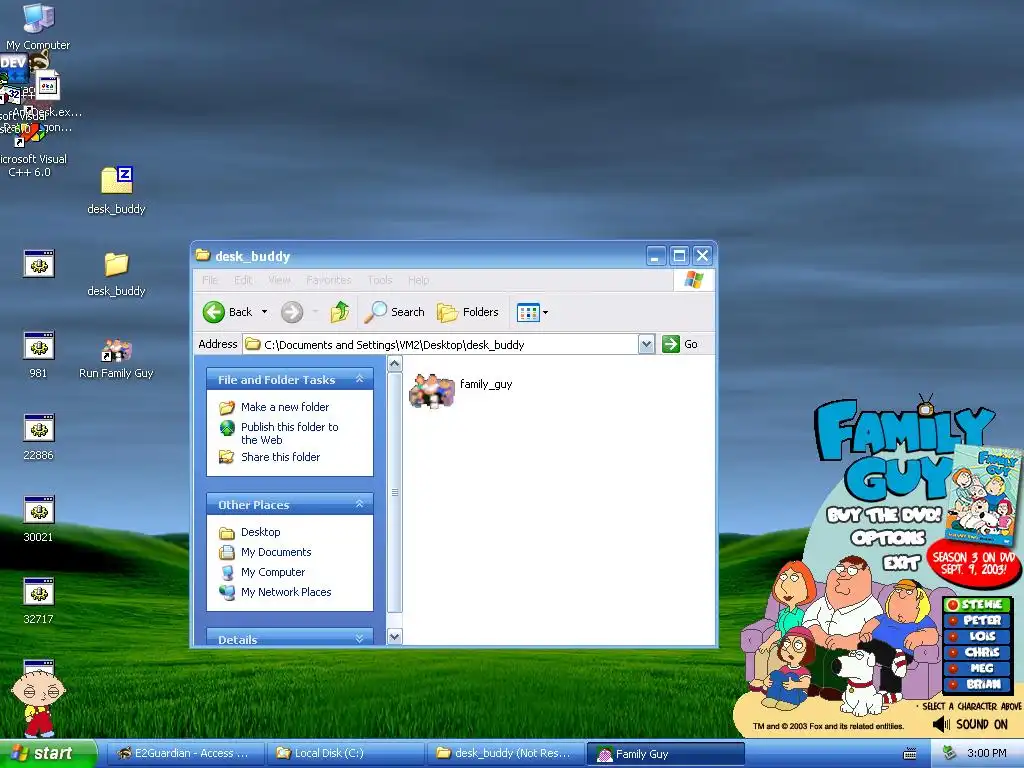Click the task pane scroll down arrow
Screen dimensions: 1024x768
tap(394, 636)
